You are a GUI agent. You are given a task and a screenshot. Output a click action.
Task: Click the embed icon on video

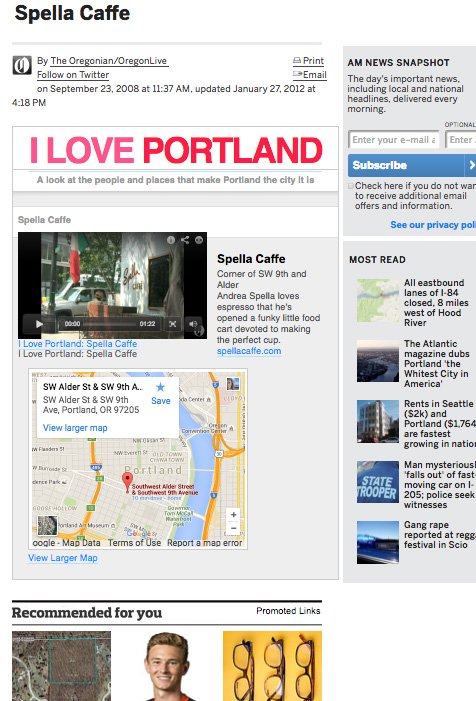pos(199,240)
